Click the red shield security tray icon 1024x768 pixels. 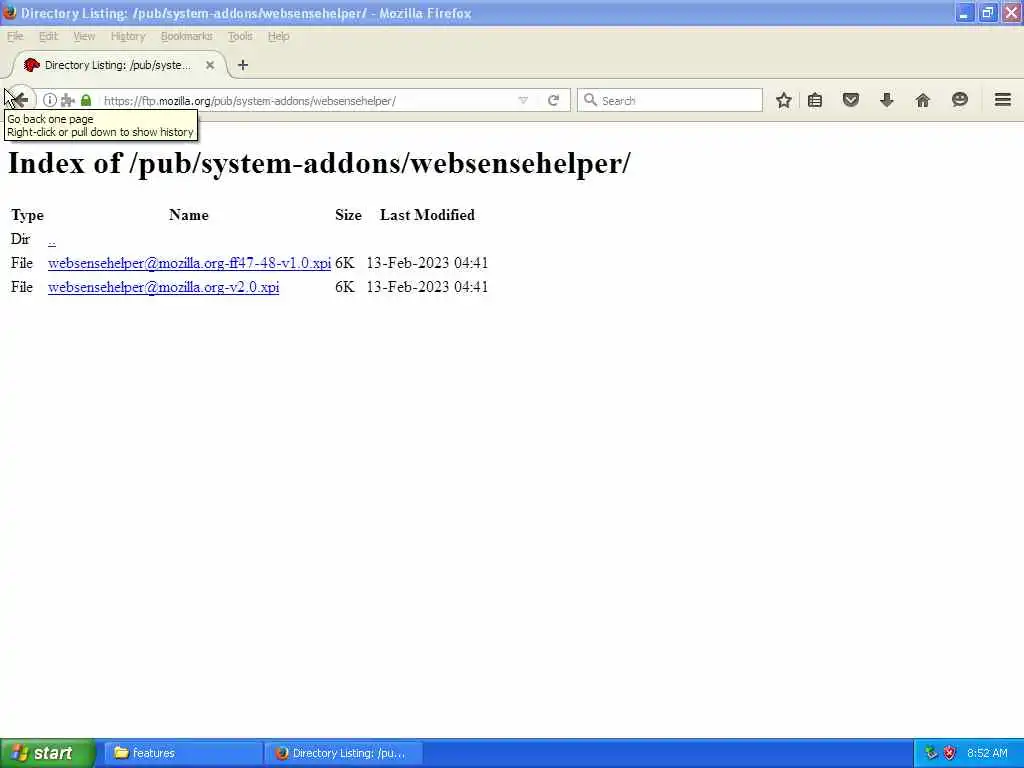950,753
